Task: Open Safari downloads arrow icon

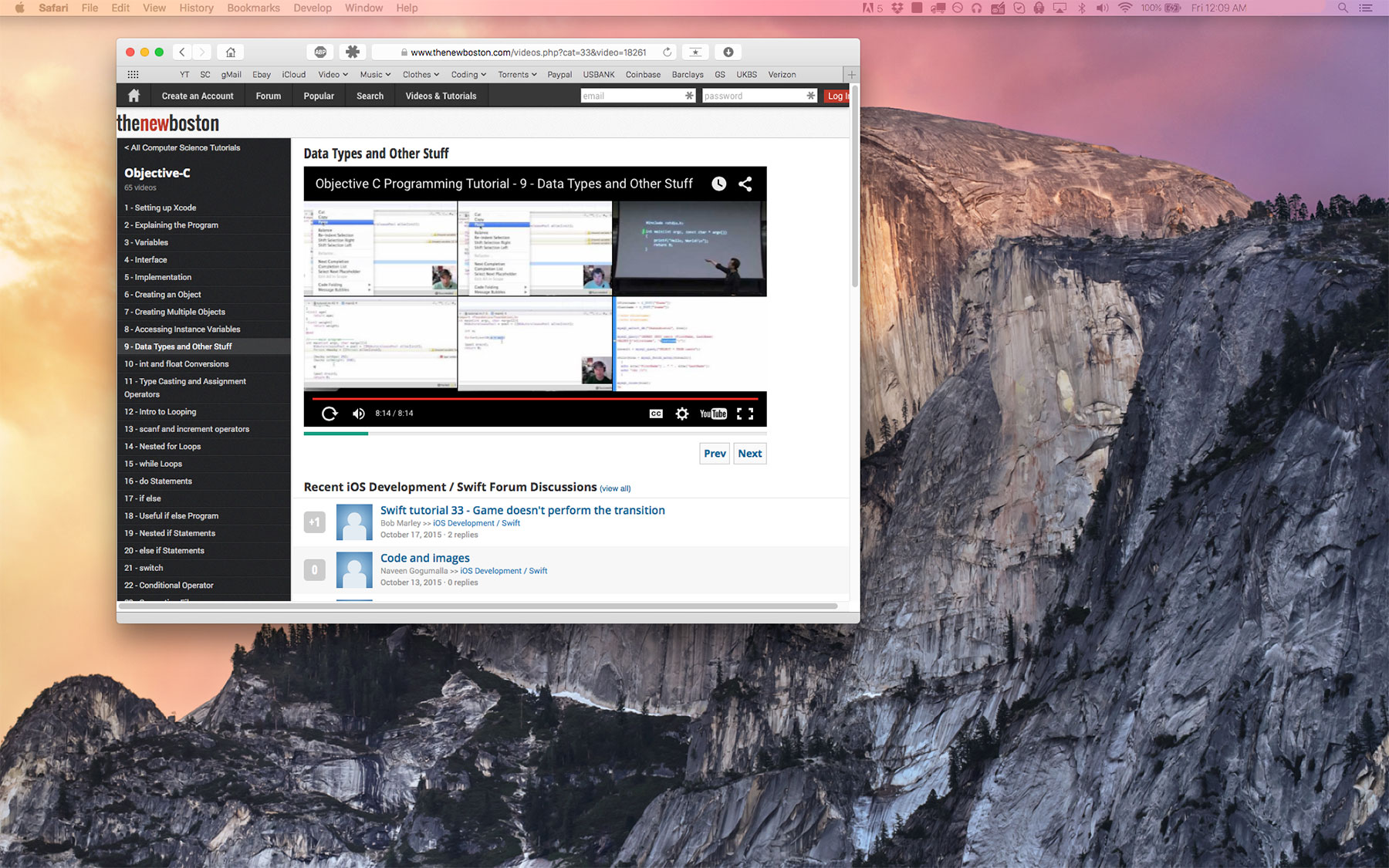Action: [728, 52]
